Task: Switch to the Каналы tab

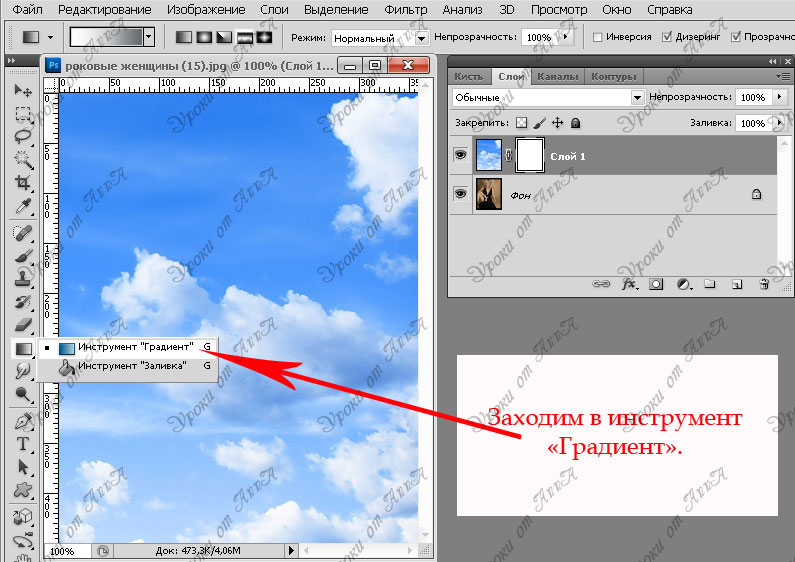Action: 557,77
